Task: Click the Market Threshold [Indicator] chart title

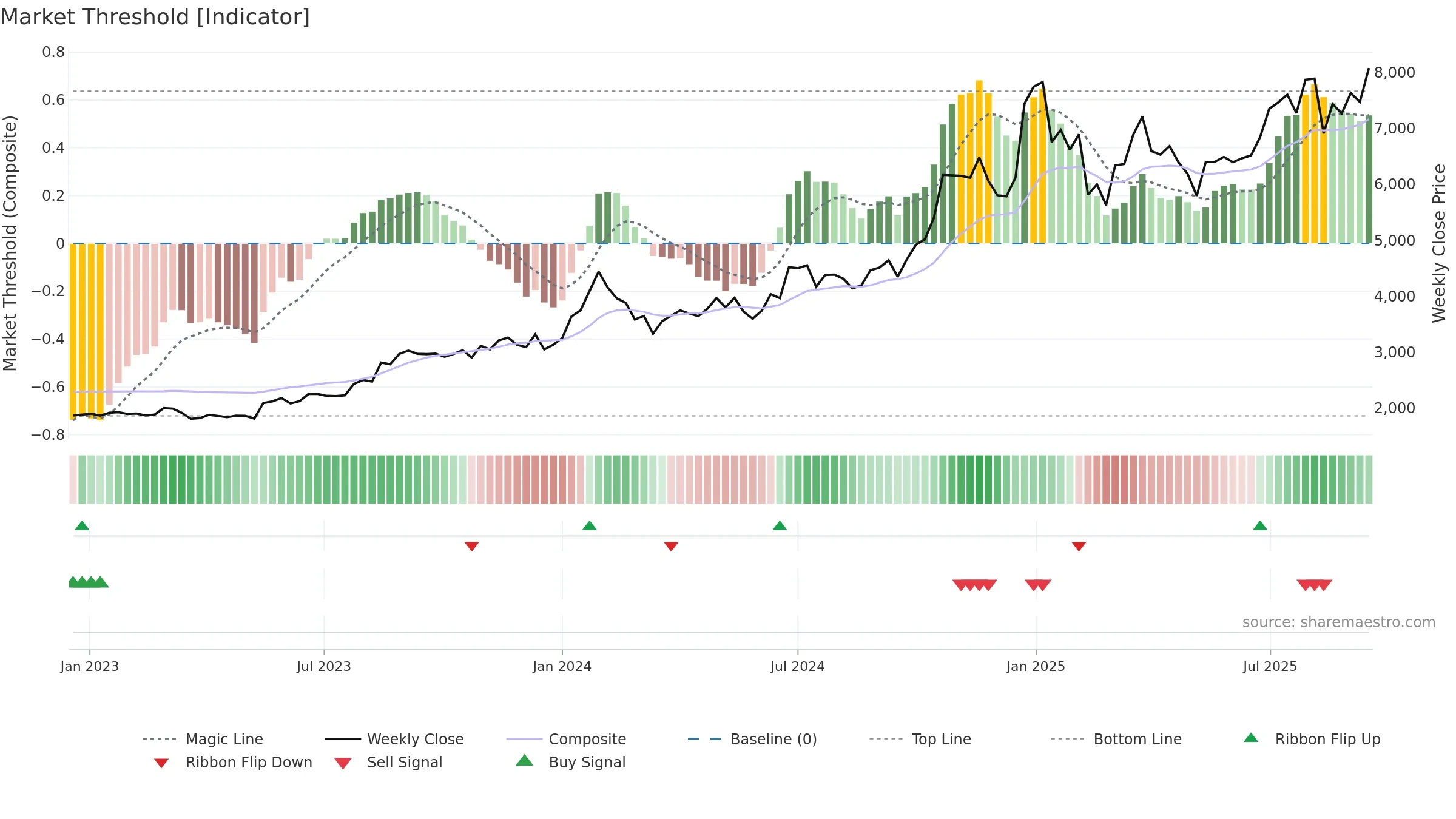Action: 155,17
